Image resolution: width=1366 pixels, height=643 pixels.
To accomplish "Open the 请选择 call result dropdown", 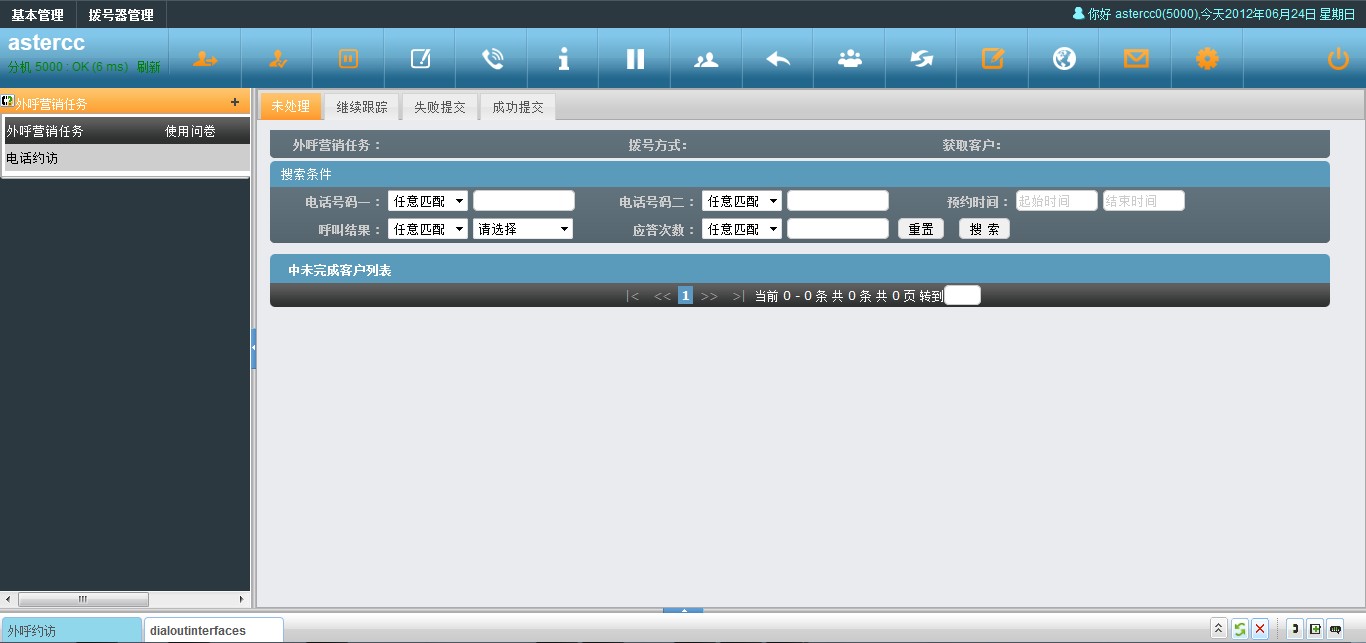I will (522, 229).
